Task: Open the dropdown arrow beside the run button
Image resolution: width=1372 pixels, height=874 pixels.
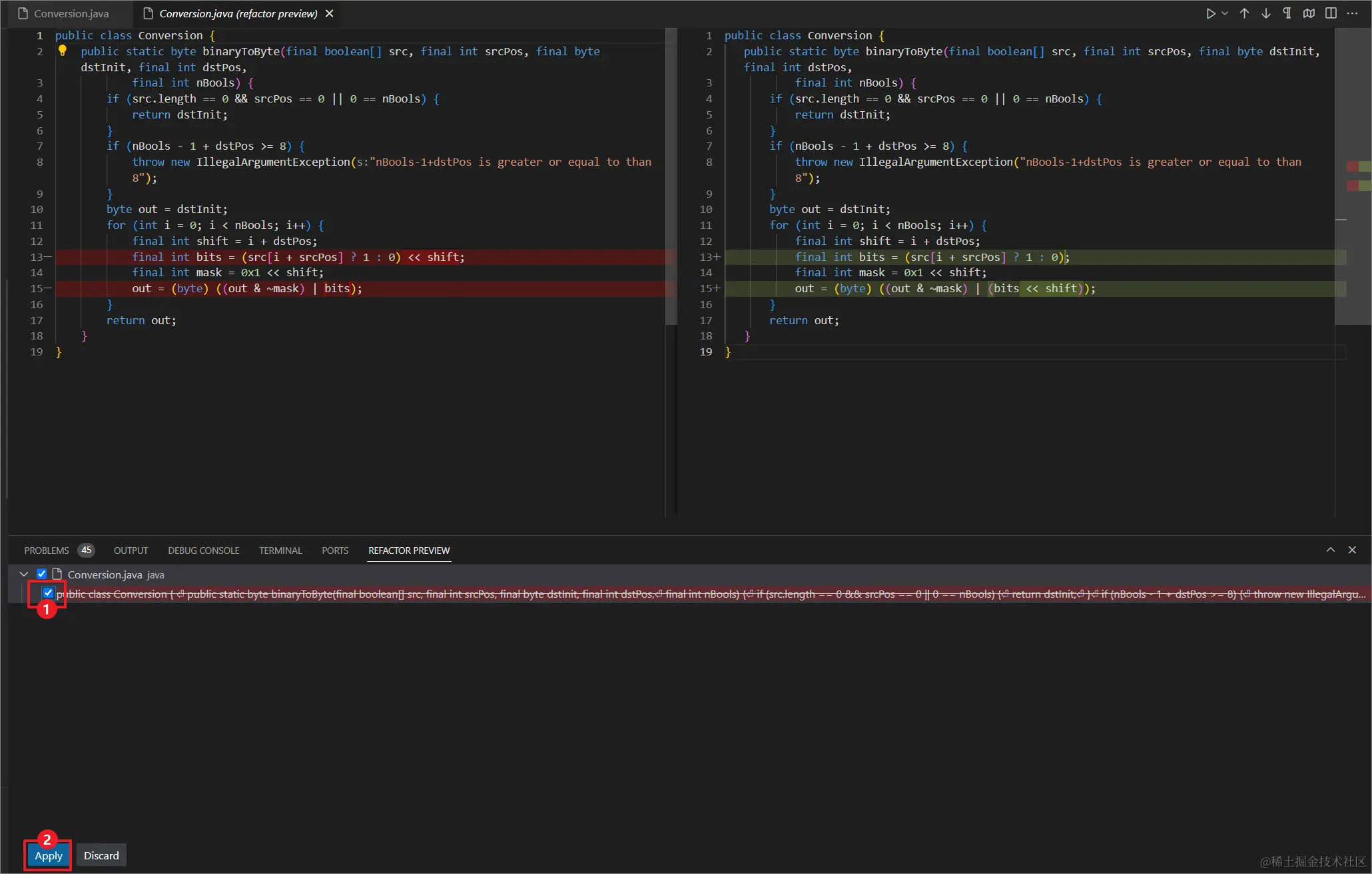Action: [x=1225, y=13]
